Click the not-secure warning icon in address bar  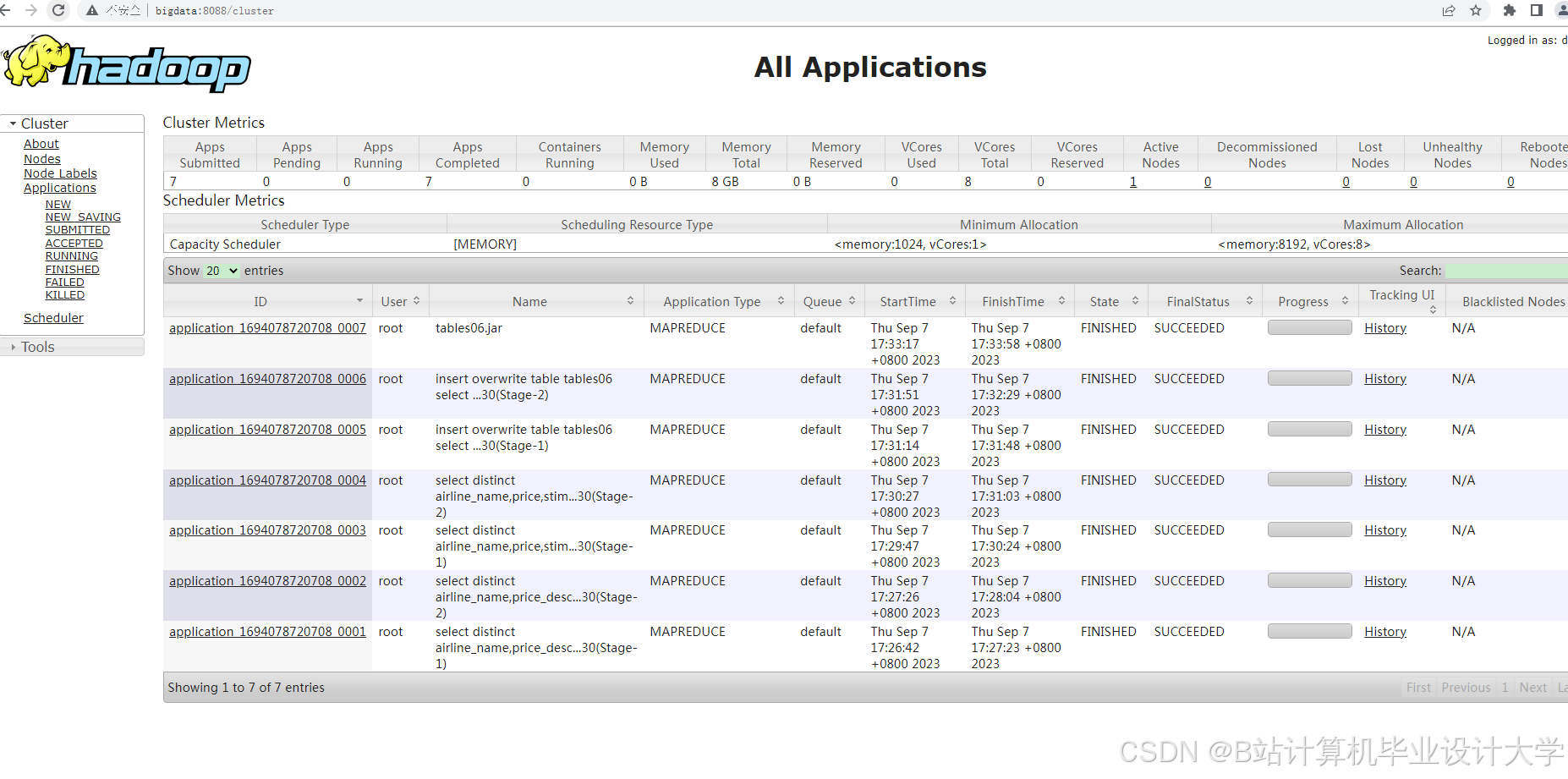point(92,10)
